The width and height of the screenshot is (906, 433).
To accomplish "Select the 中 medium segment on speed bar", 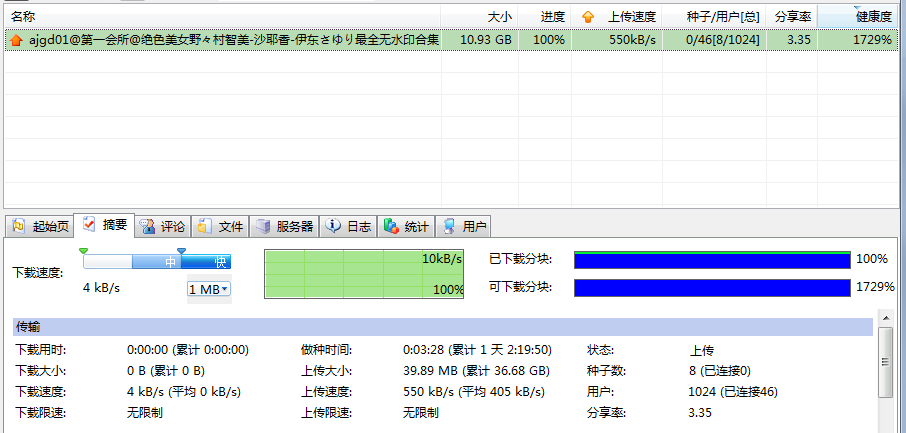I will pos(171,262).
